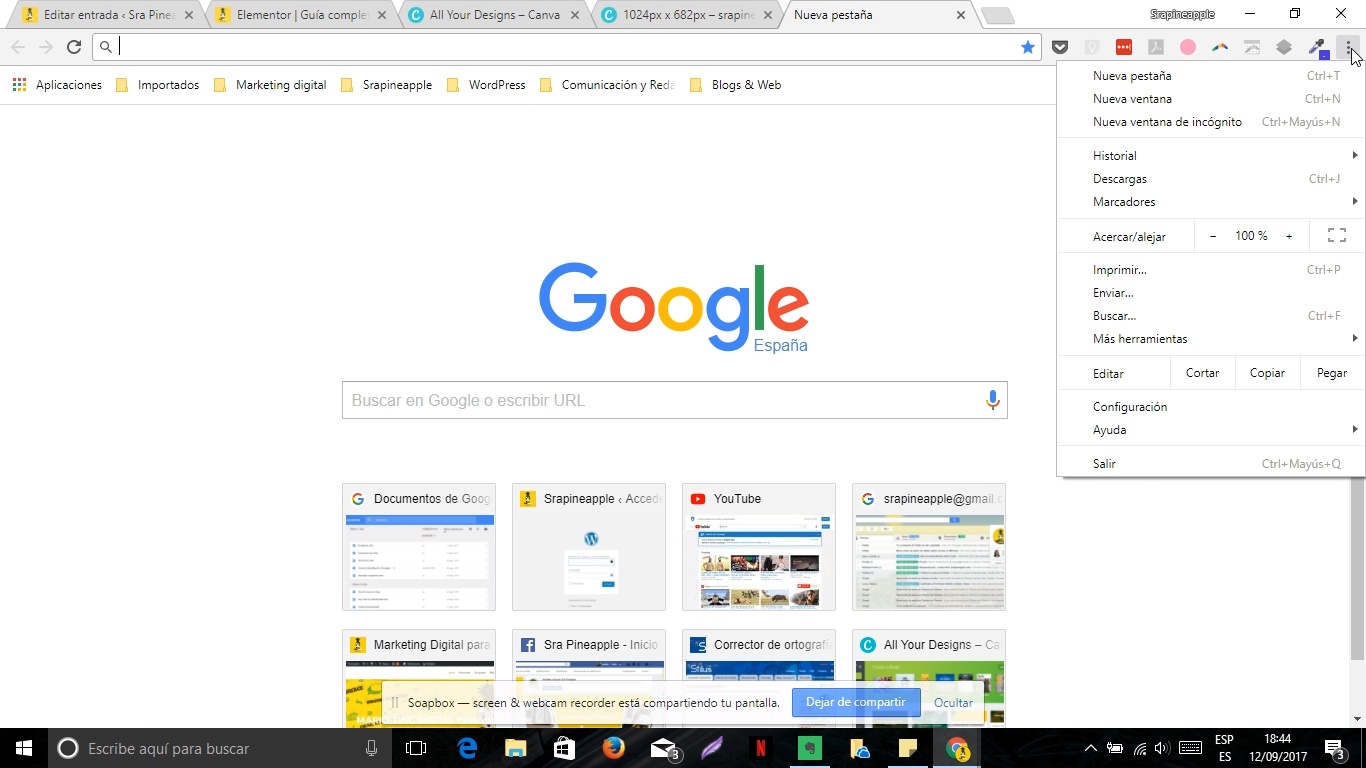
Task: Click Dejar de compartir button
Action: click(855, 702)
